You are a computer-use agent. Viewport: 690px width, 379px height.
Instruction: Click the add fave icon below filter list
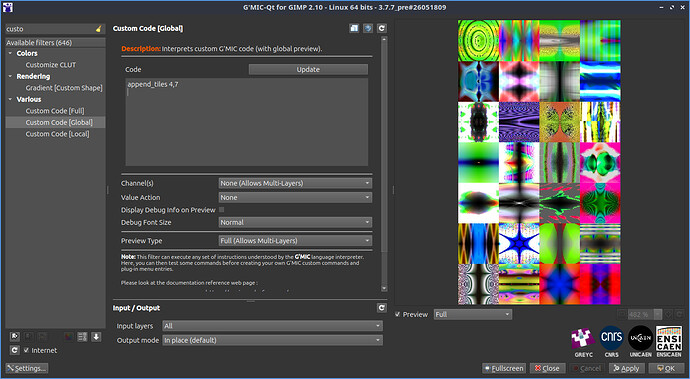pos(15,337)
